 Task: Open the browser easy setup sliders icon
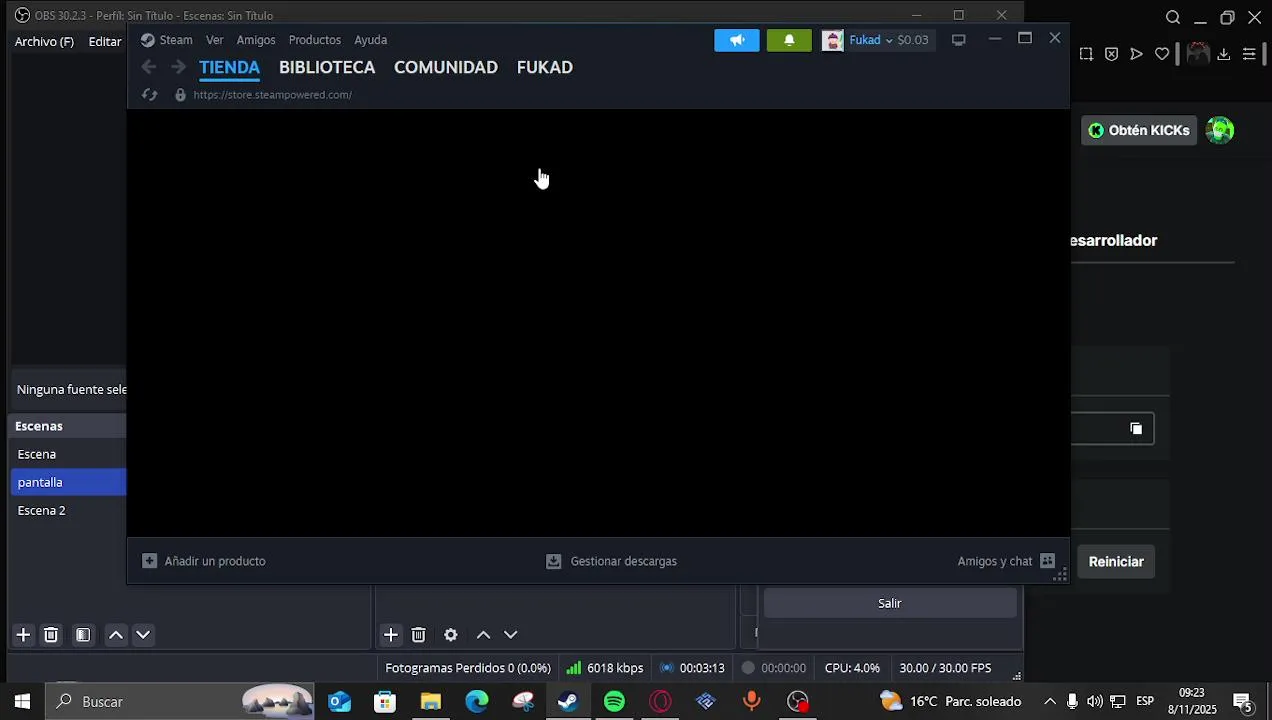point(1249,54)
